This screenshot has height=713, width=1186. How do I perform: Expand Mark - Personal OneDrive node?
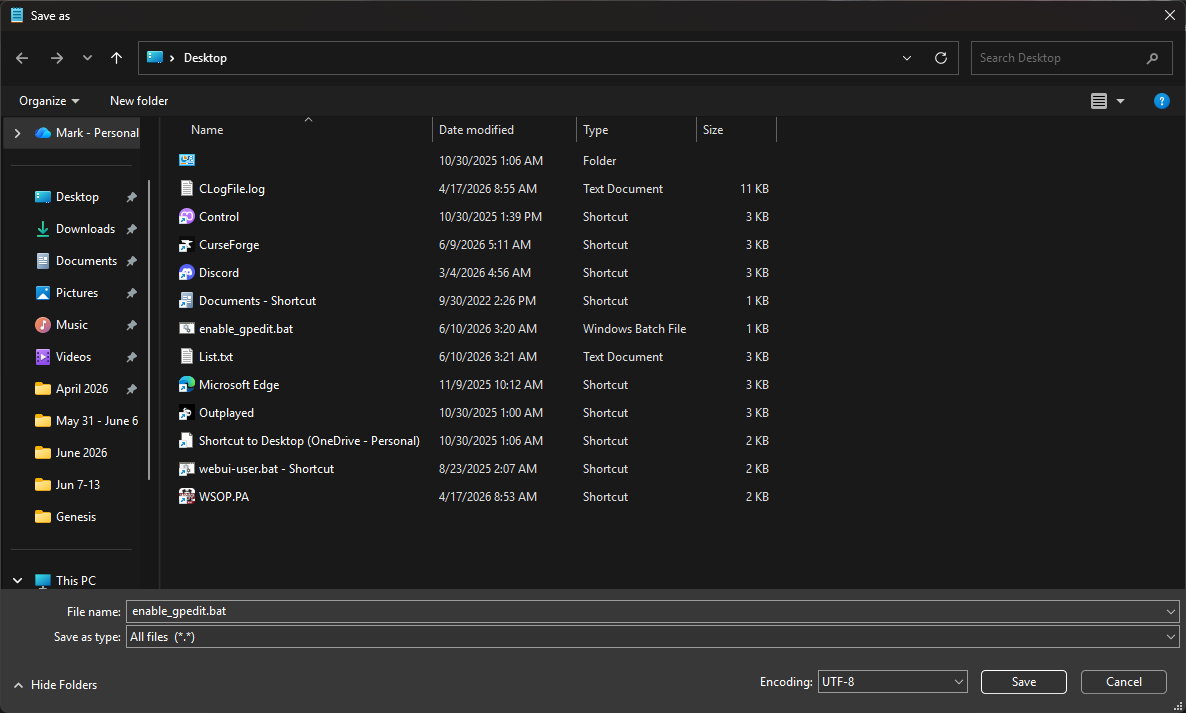pyautogui.click(x=17, y=133)
